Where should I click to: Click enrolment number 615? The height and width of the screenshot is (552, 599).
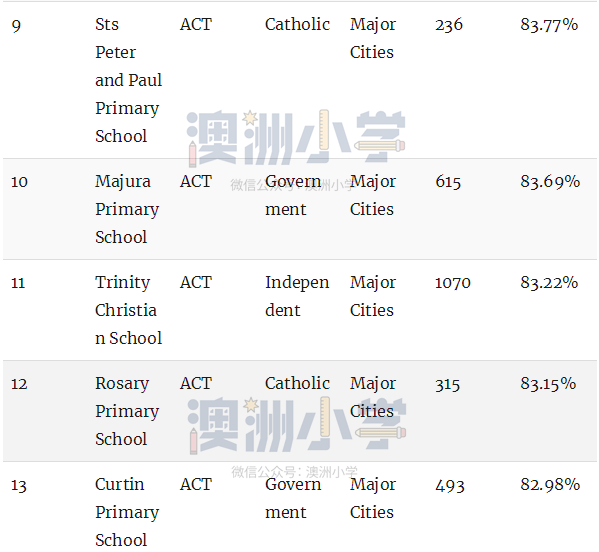pyautogui.click(x=448, y=181)
